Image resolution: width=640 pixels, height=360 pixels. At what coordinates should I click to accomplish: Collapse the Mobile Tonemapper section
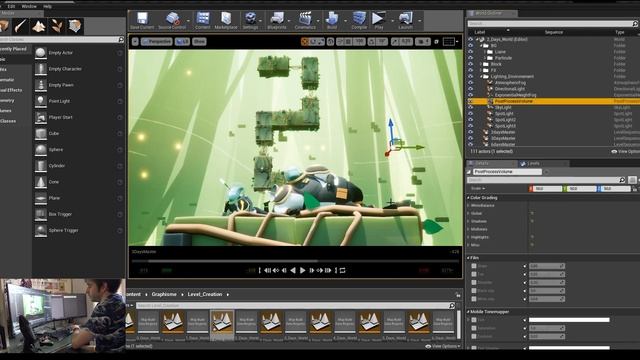tap(469, 312)
